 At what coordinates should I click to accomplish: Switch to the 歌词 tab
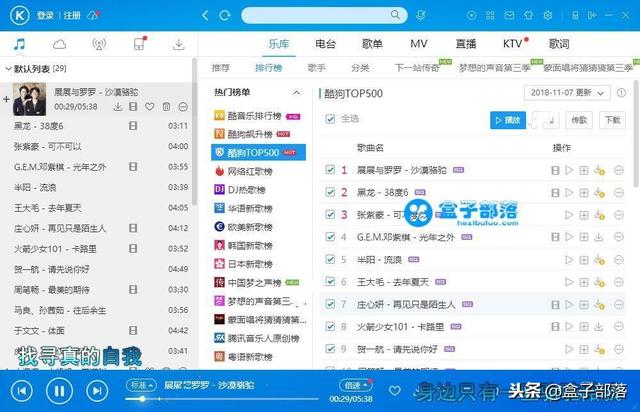(x=559, y=44)
